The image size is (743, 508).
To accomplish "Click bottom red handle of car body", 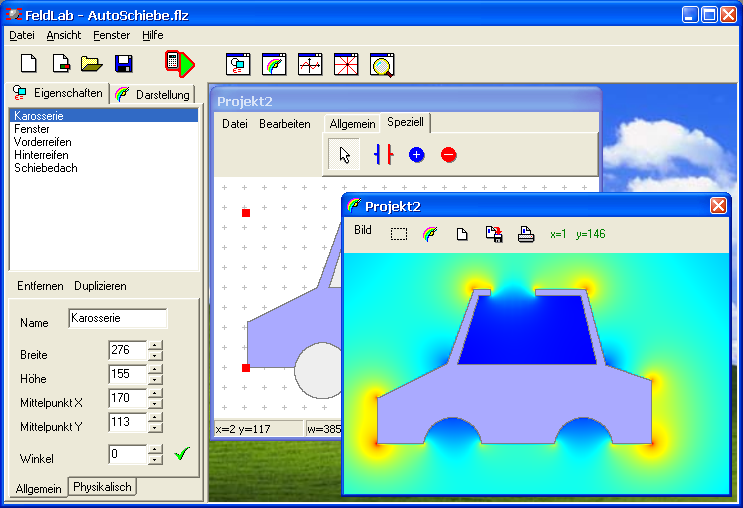I will pos(246,368).
